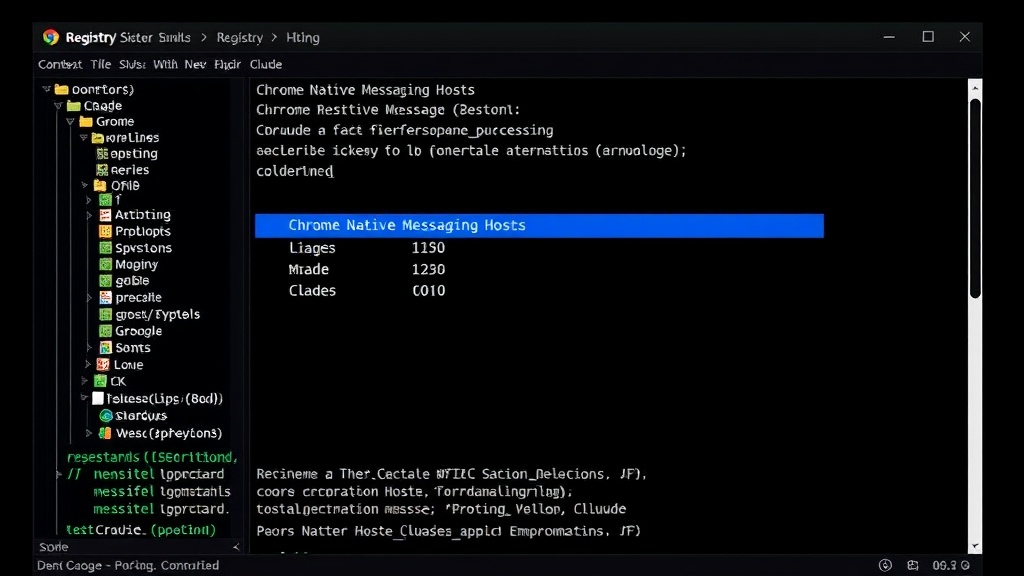Click the testCradie (ppetinn) line
The image size is (1024, 576).
pos(140,530)
